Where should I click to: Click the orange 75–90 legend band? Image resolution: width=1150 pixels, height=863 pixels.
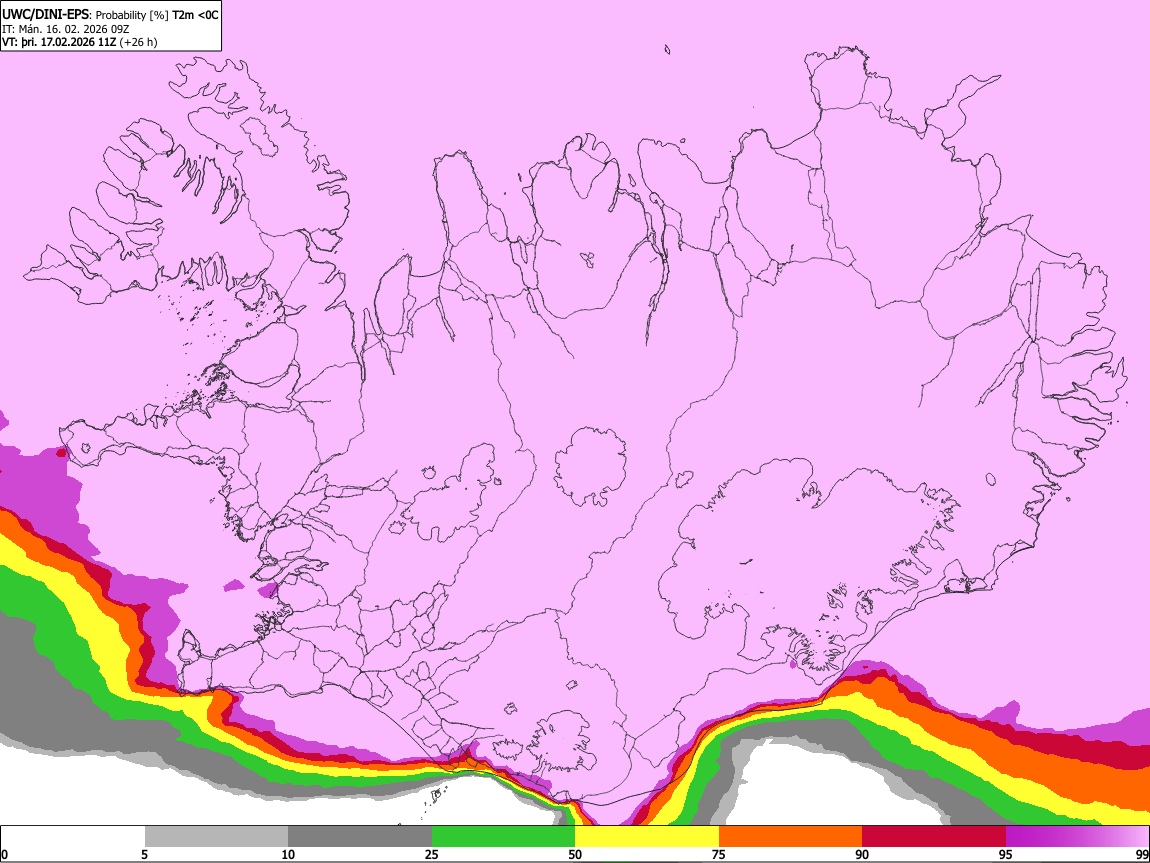tap(791, 836)
